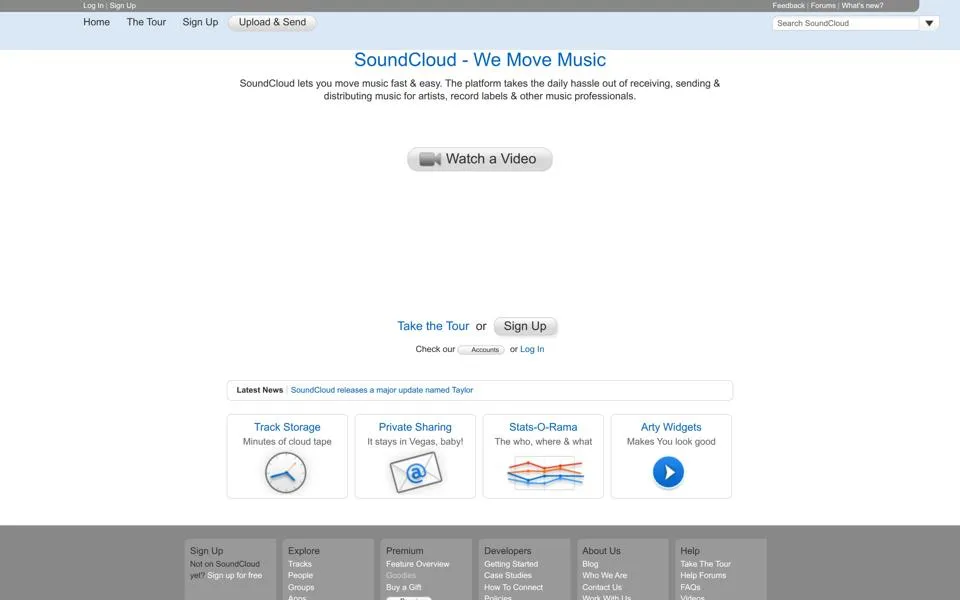Open Getting Started under Developers
The image size is (960, 600).
pos(511,564)
